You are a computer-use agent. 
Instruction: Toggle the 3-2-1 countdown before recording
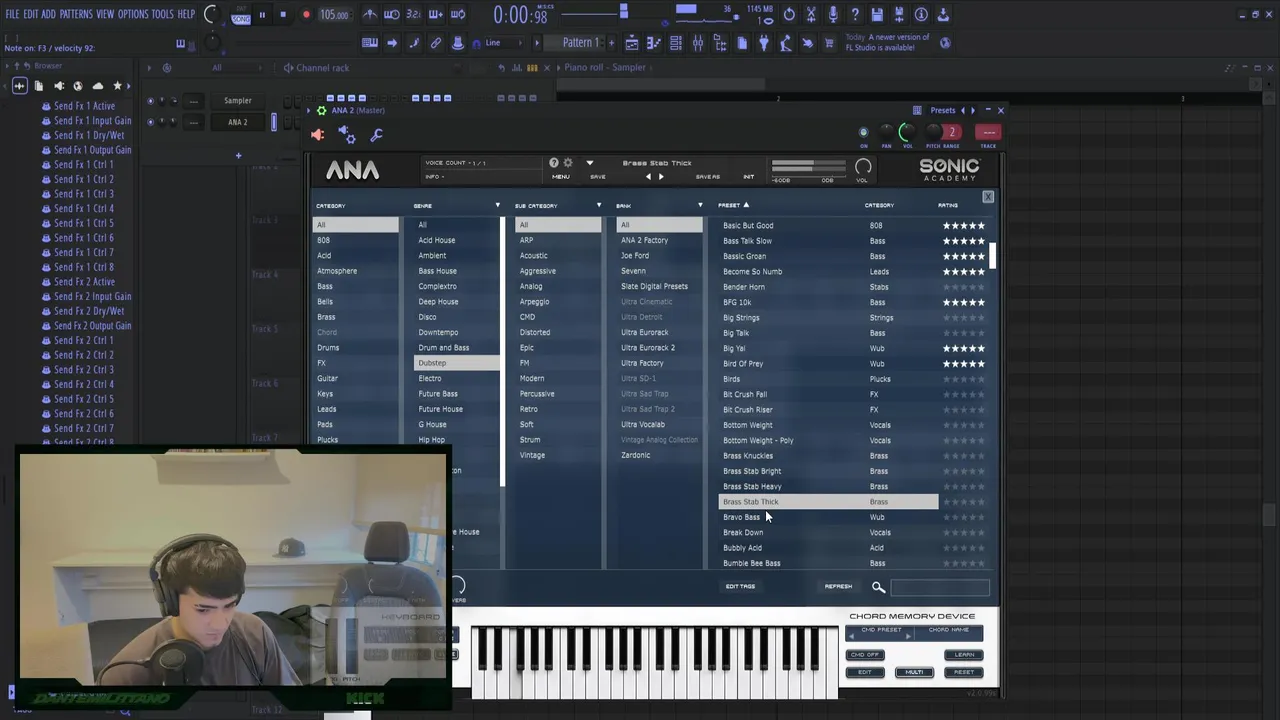[413, 15]
